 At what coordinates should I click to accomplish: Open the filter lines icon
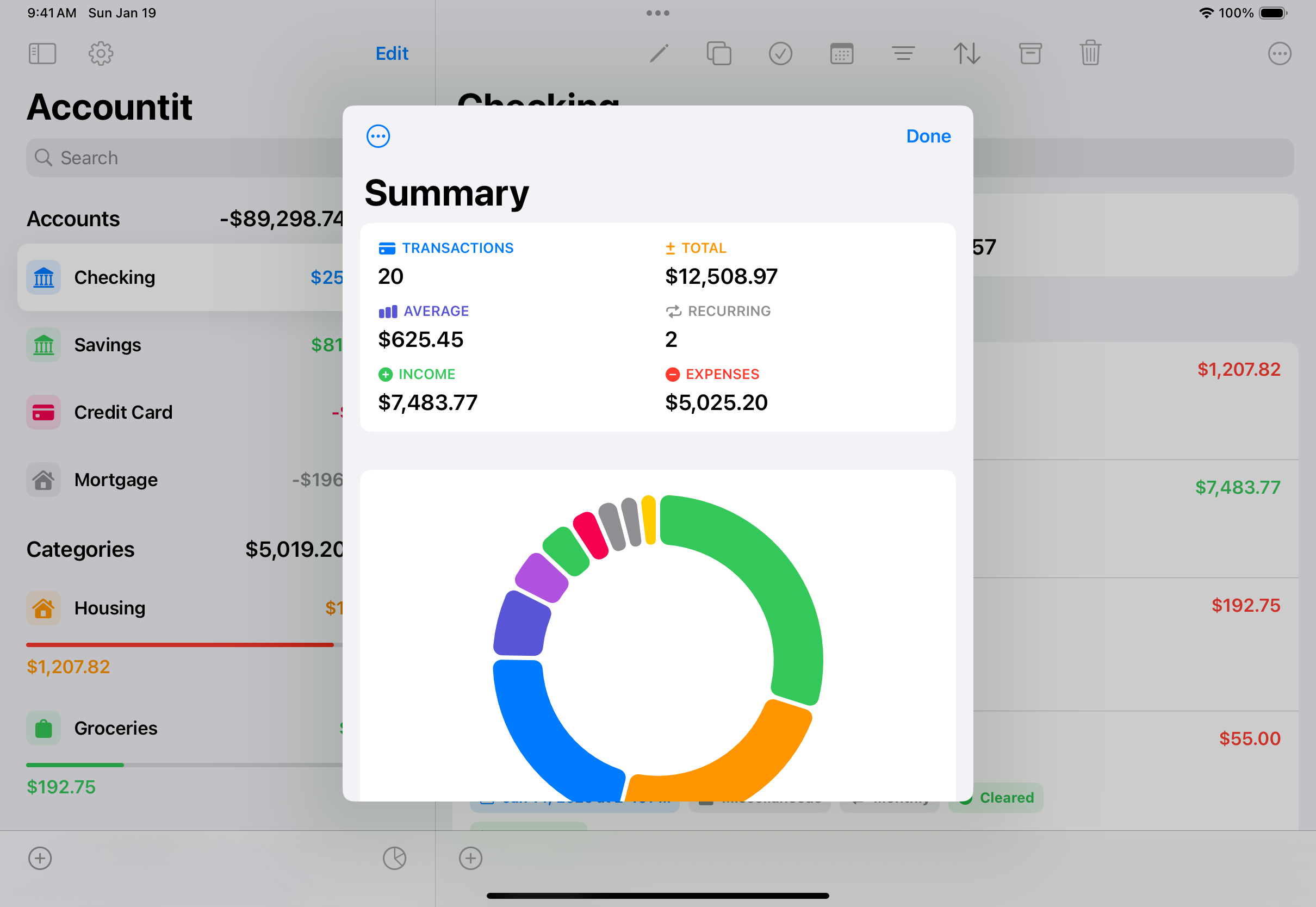[x=903, y=54]
